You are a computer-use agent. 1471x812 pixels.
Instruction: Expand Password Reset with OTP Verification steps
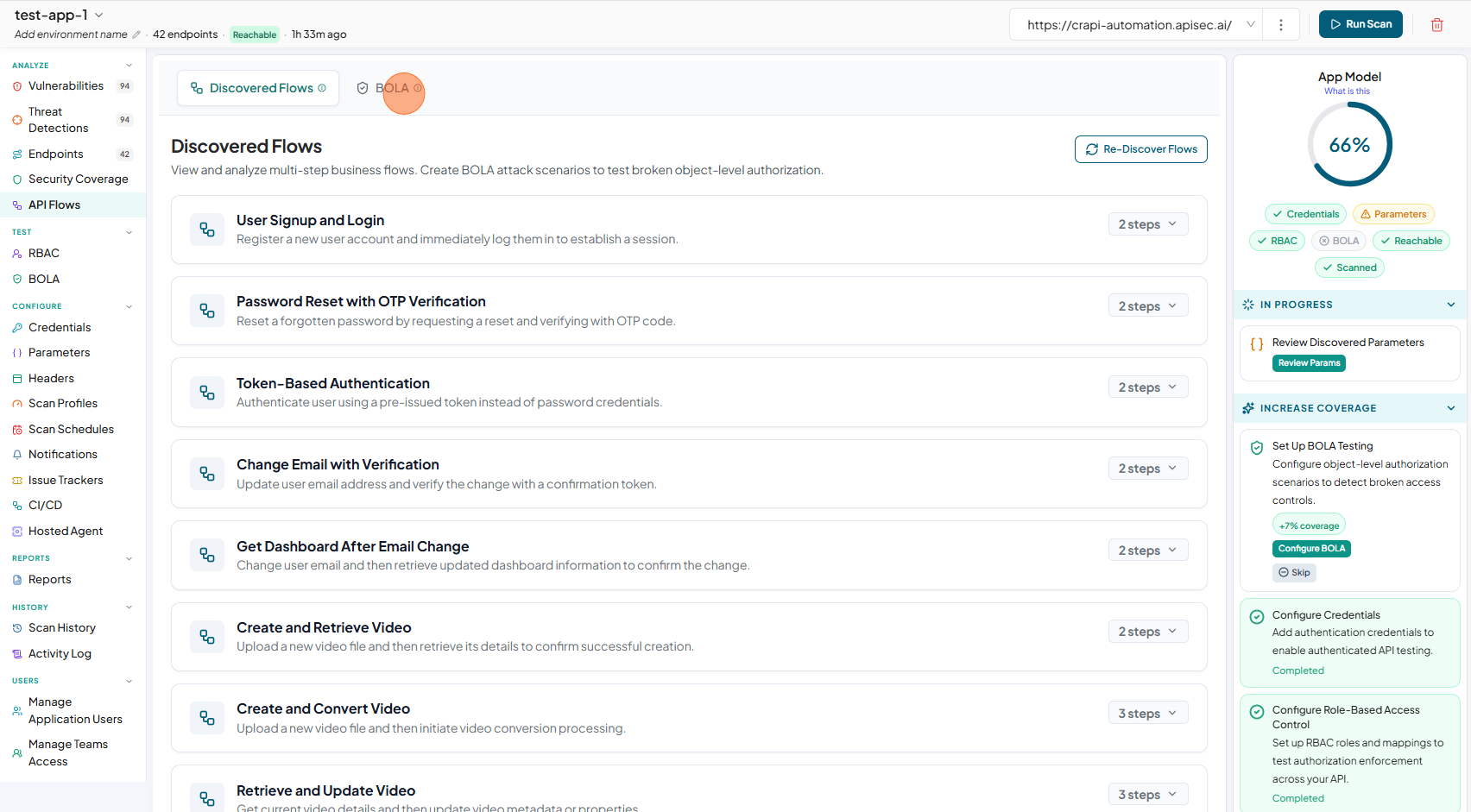pos(1148,306)
